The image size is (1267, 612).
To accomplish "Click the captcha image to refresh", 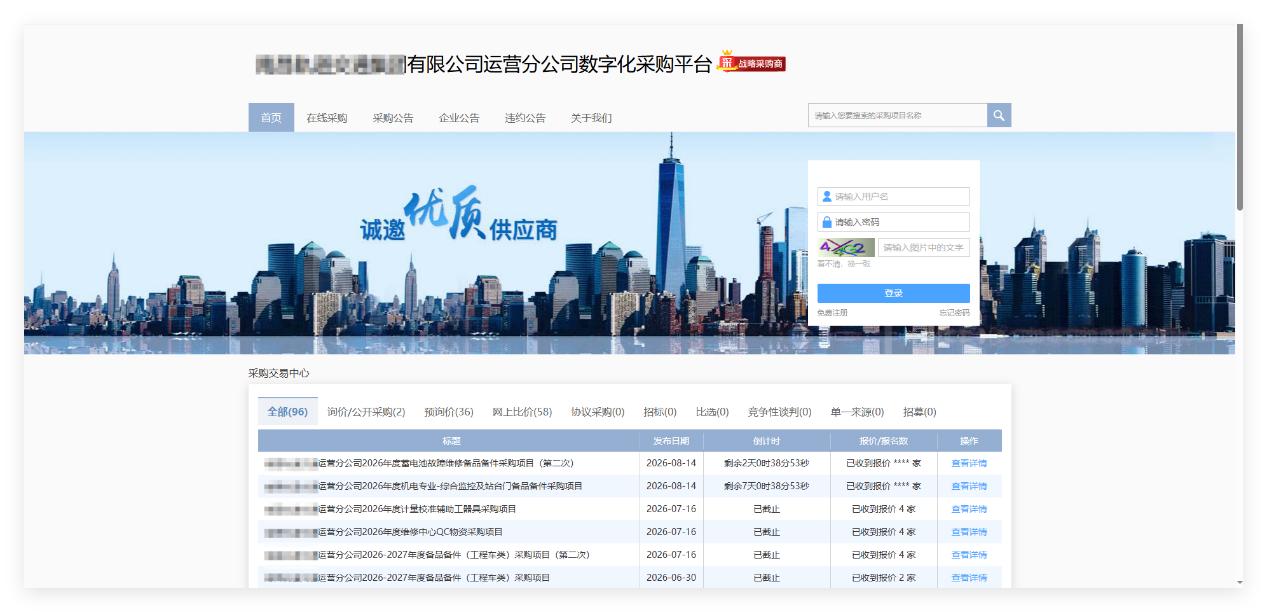I will coord(846,247).
